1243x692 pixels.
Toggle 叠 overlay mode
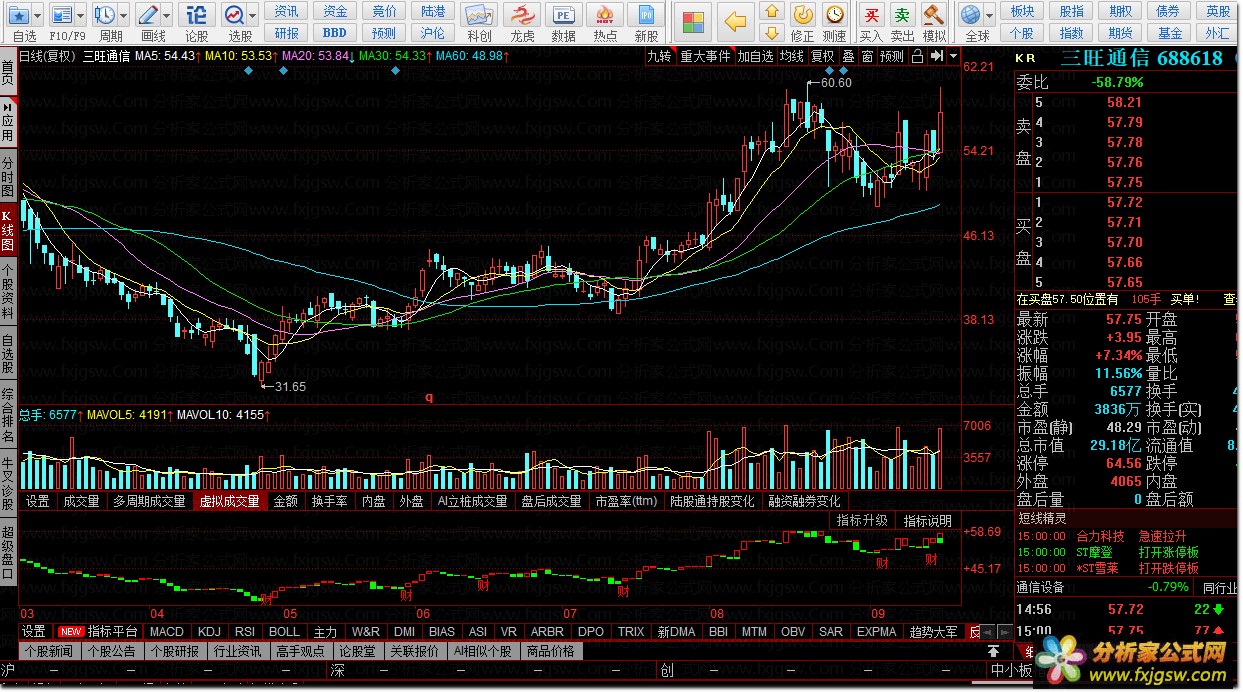coord(848,56)
